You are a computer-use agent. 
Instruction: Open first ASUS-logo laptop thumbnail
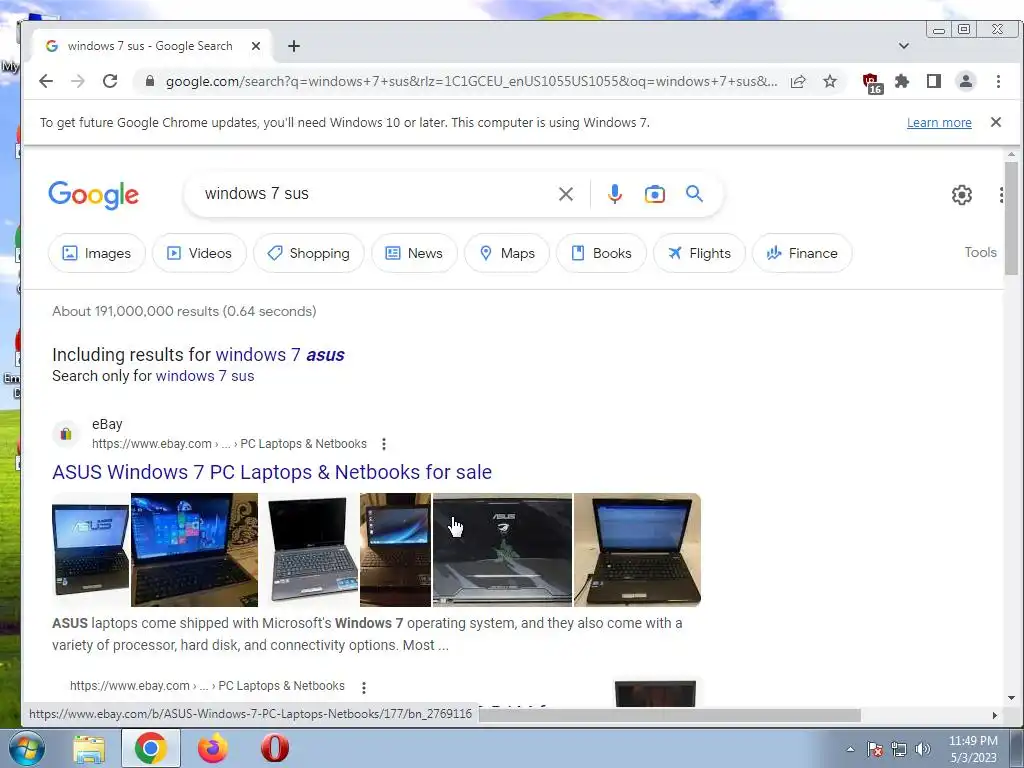[x=91, y=550]
